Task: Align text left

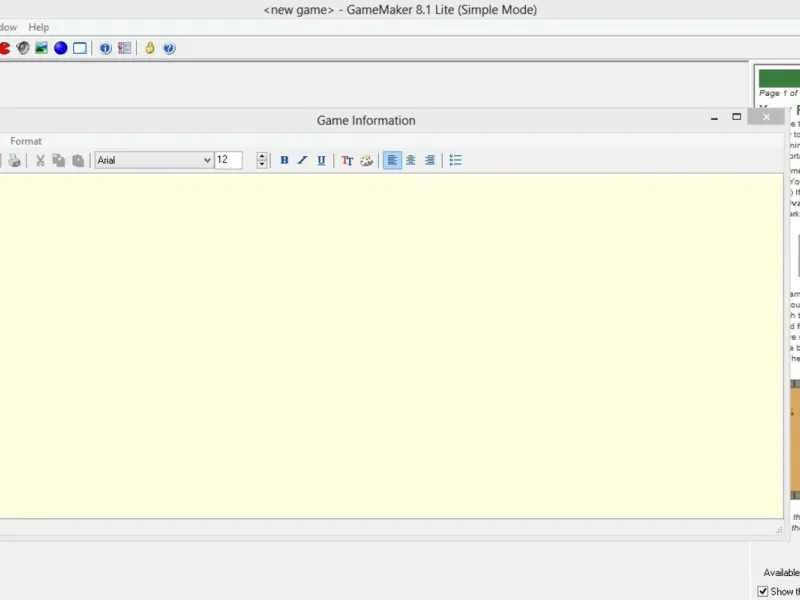Action: 392,160
